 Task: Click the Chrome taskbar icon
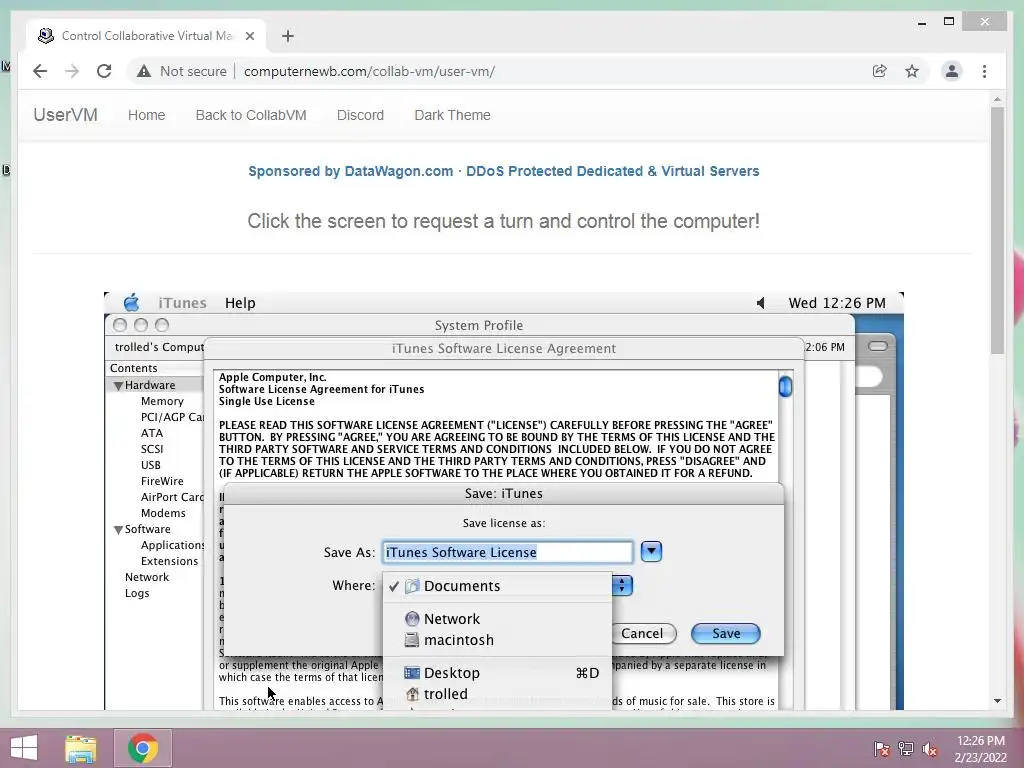pyautogui.click(x=143, y=748)
